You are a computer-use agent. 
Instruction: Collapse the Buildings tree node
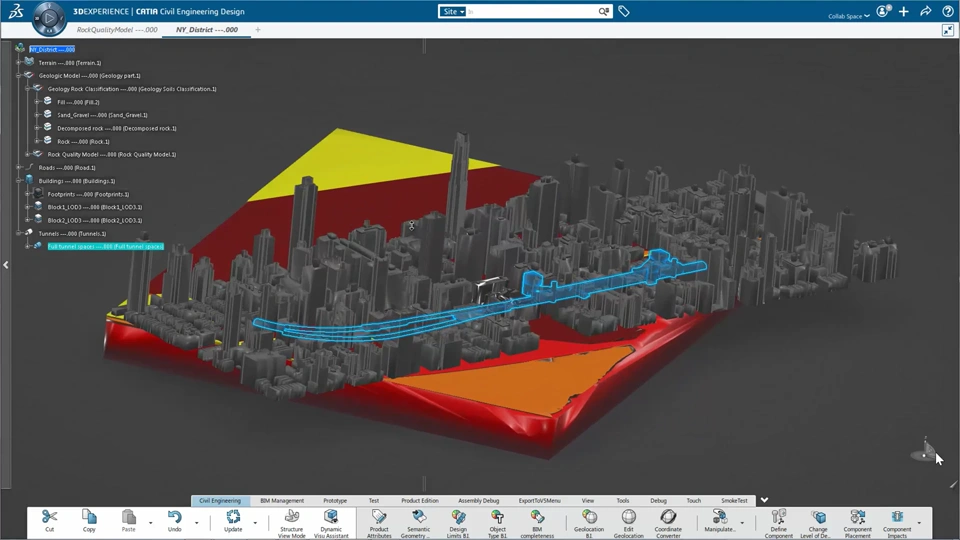point(19,181)
